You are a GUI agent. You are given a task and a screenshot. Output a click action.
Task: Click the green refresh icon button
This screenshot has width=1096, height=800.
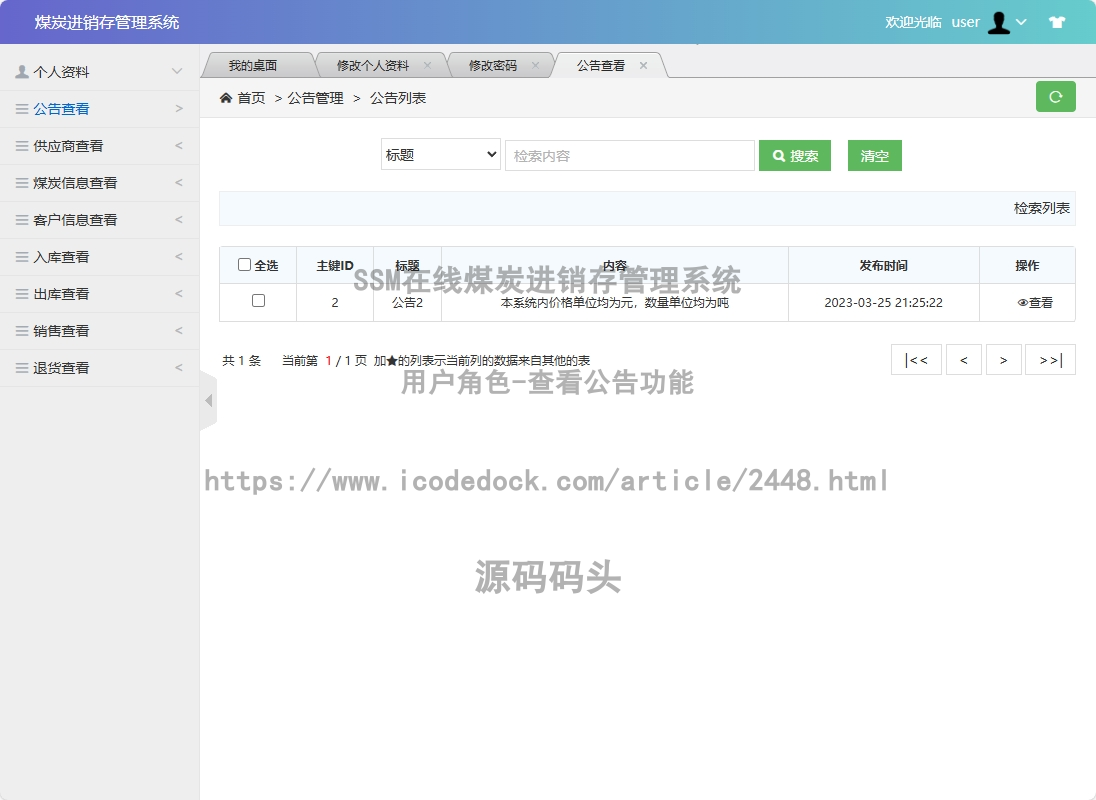click(x=1055, y=97)
